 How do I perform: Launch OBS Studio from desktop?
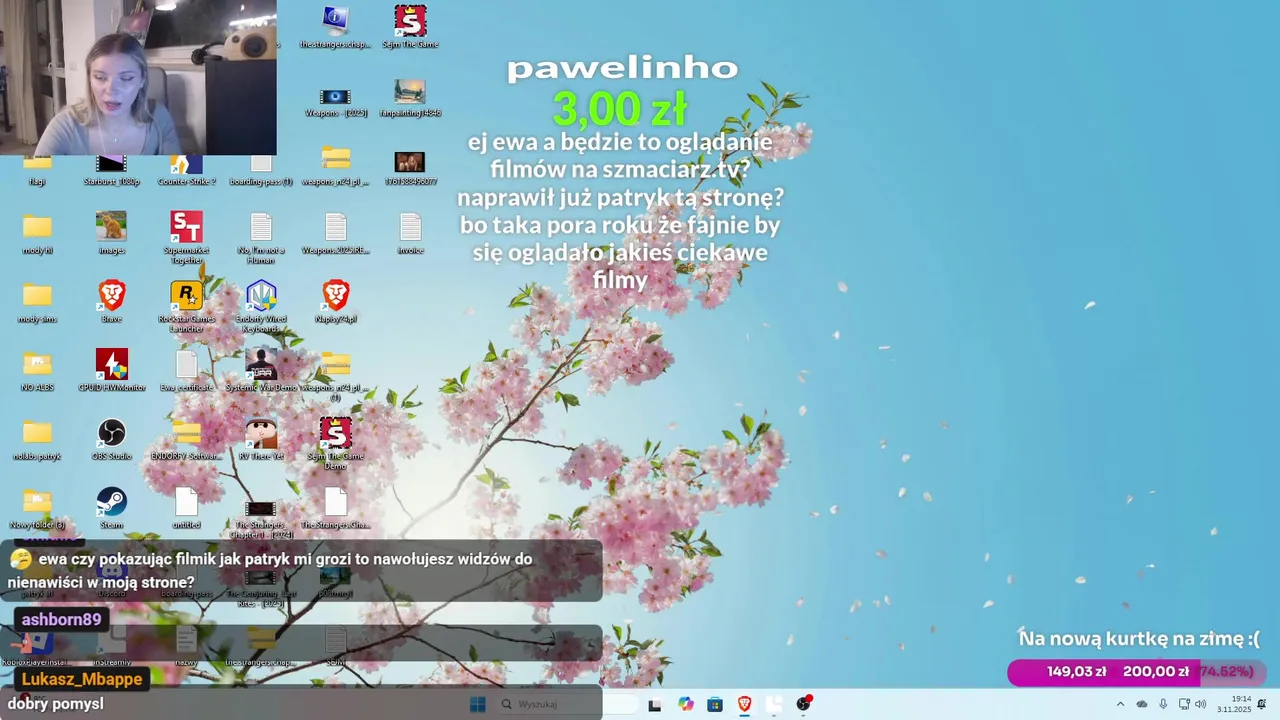pyautogui.click(x=111, y=439)
